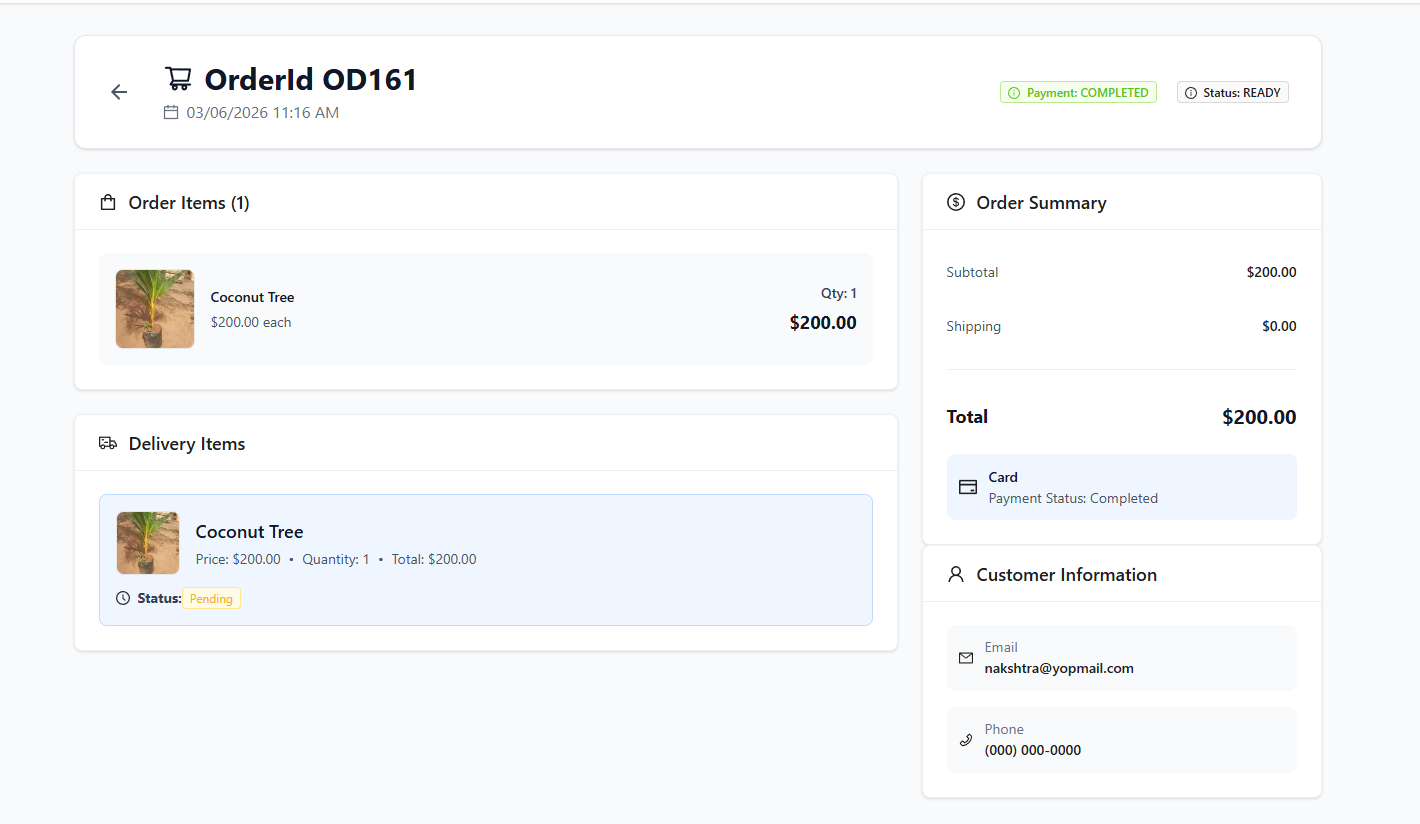Click the (000) 000-0000 phone number
The image size is (1420, 824).
click(1033, 750)
